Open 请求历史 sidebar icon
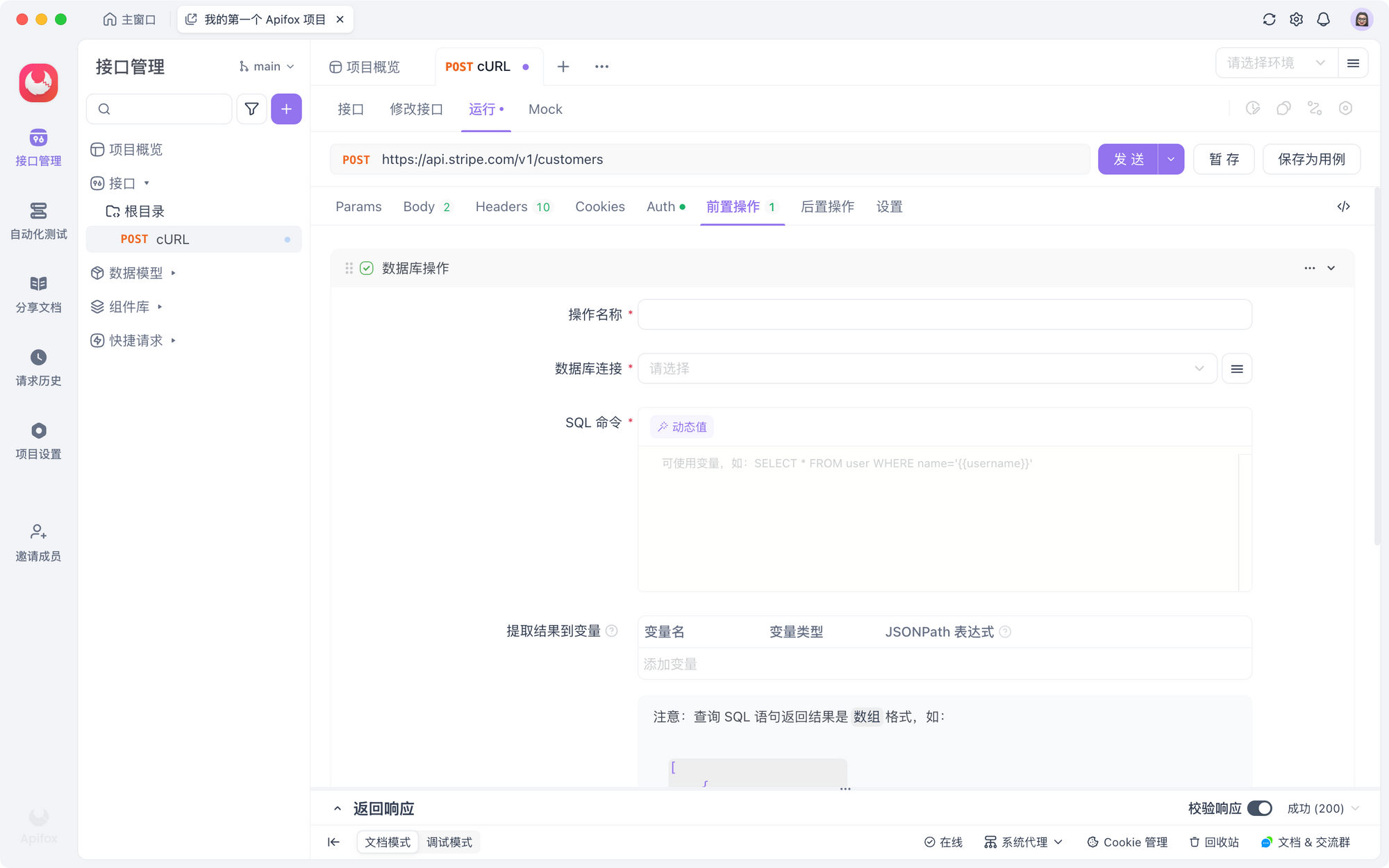This screenshot has height=868, width=1389. pyautogui.click(x=38, y=367)
